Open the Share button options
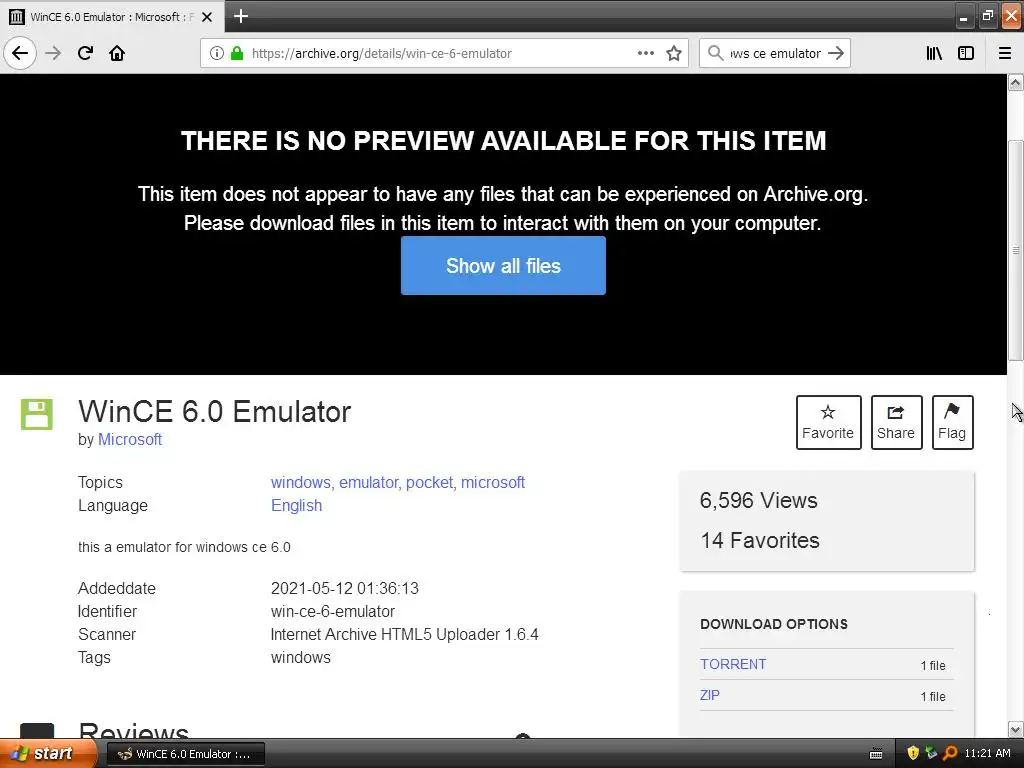The width and height of the screenshot is (1024, 768). tap(896, 423)
